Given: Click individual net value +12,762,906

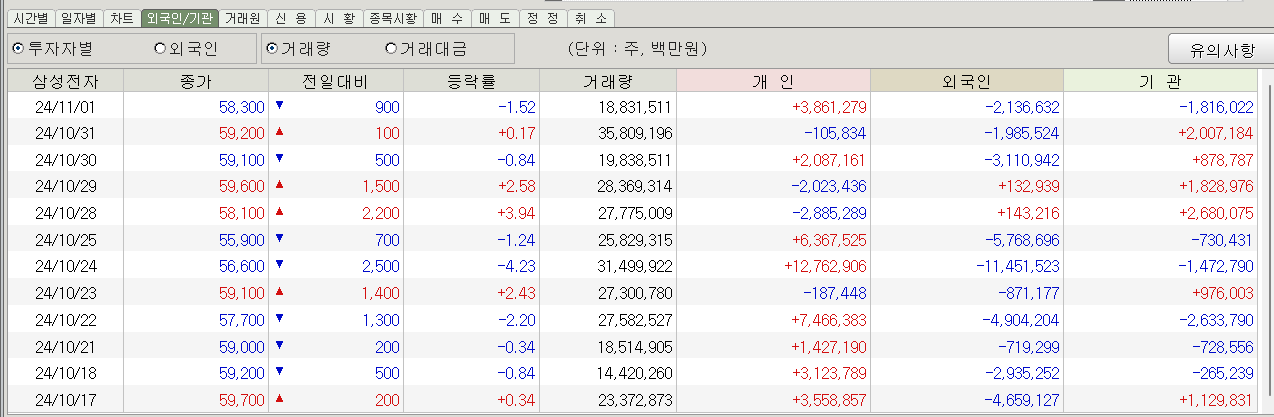Looking at the screenshot, I should 824,266.
